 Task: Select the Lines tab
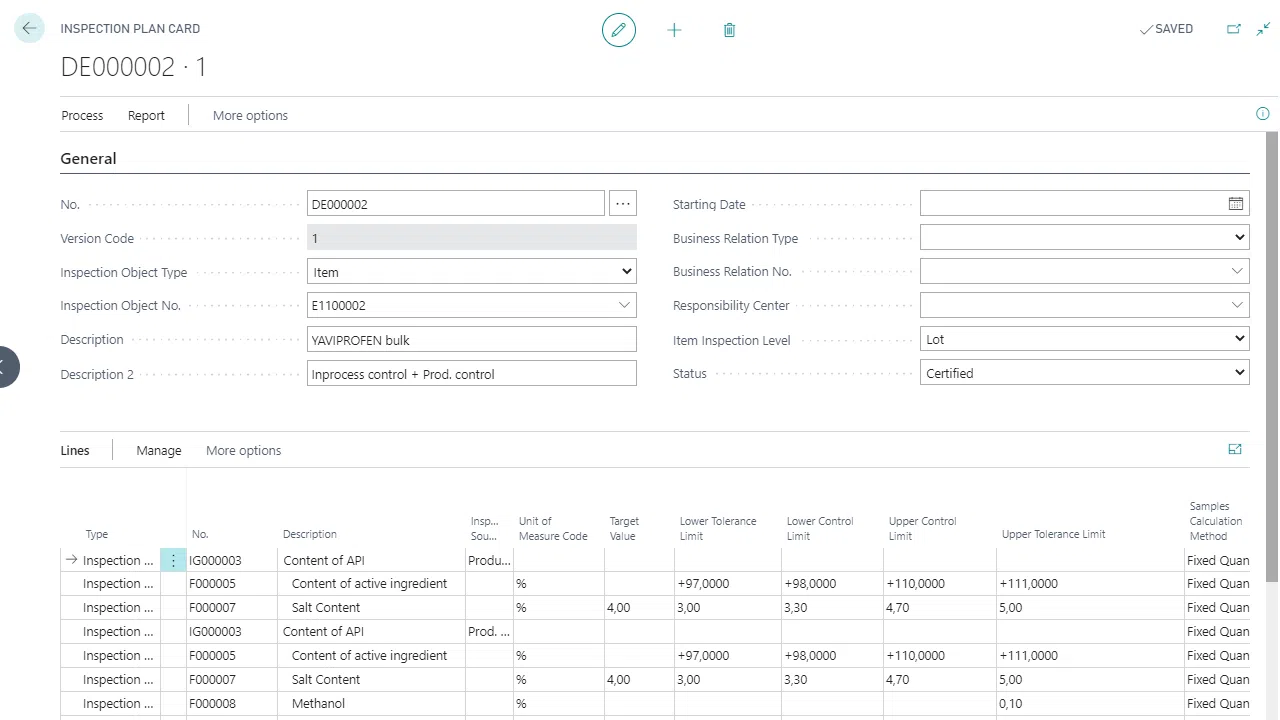[x=75, y=450]
